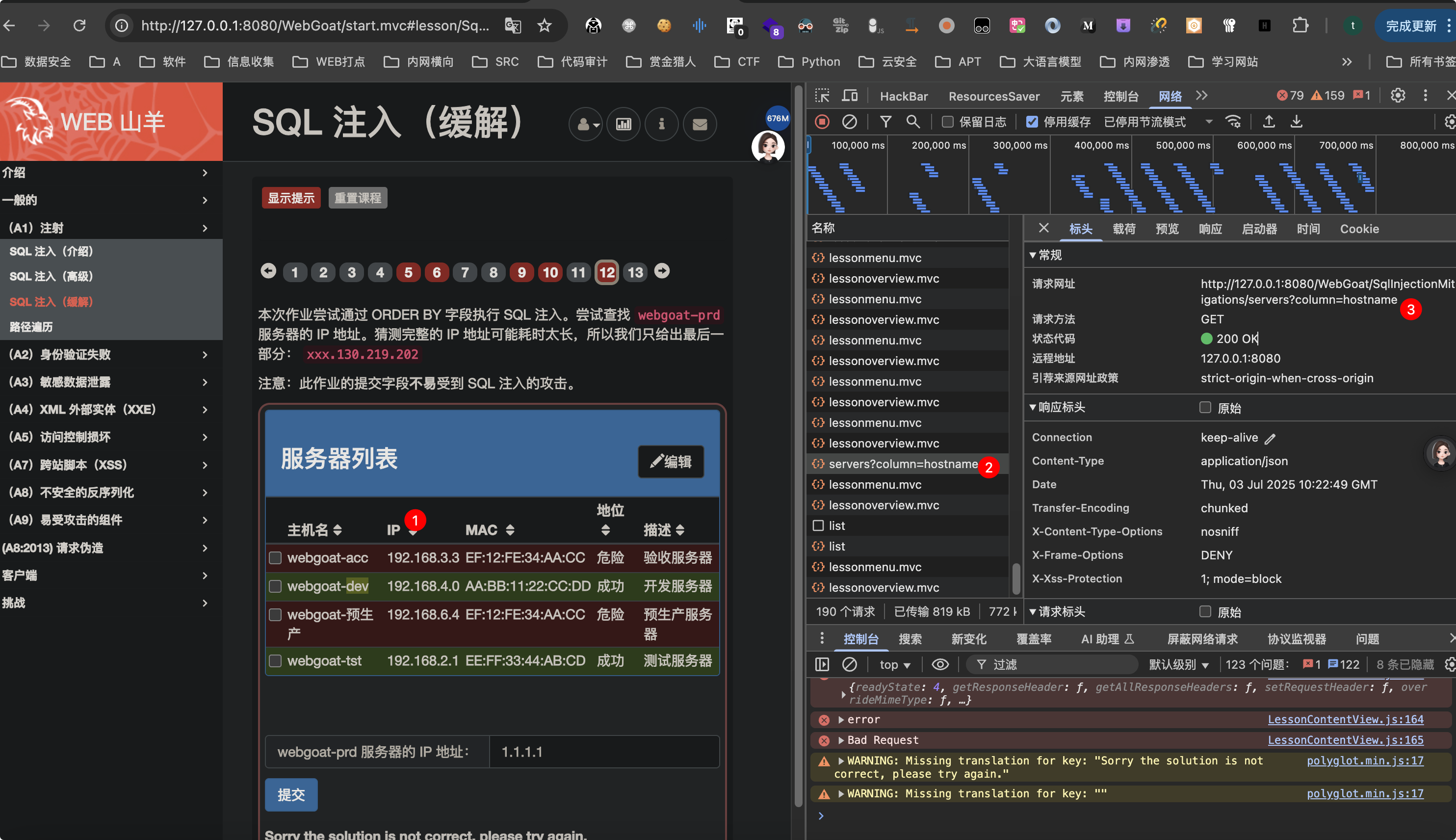Stop recording the network log
Viewport: 1456px width, 840px height.
(x=822, y=122)
